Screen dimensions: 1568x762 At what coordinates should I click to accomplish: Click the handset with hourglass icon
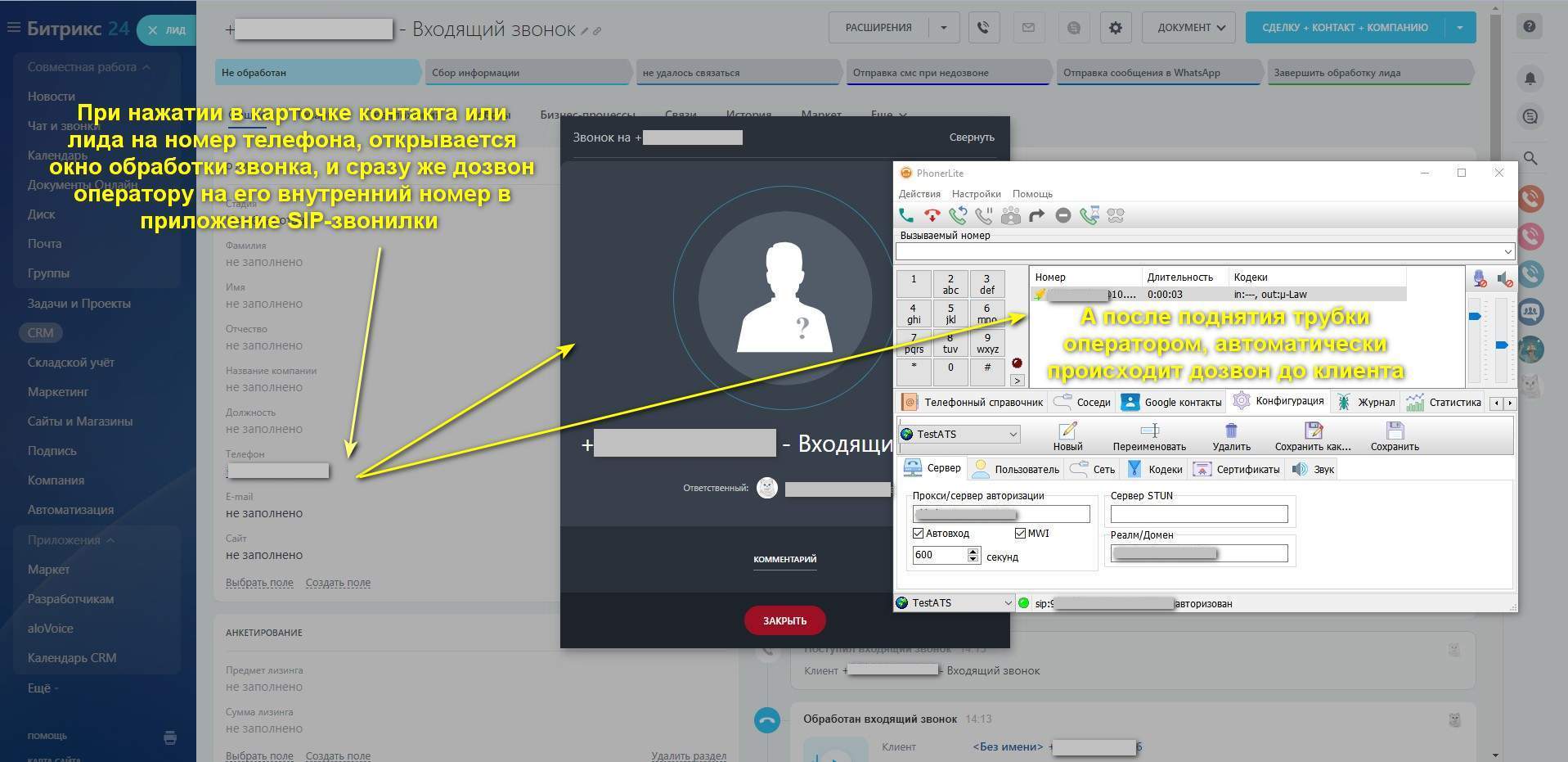(1089, 215)
